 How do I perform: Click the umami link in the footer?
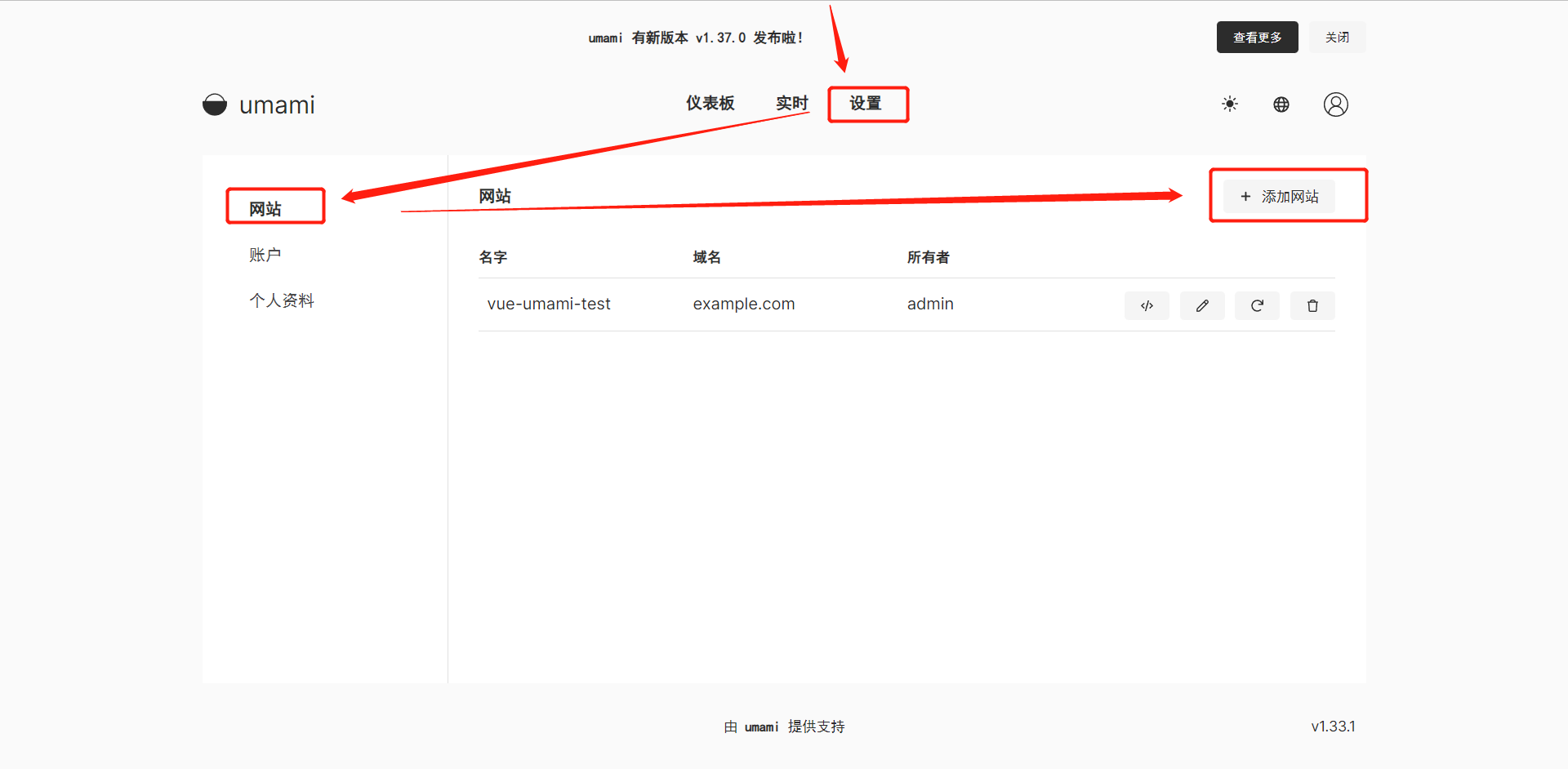[x=761, y=727]
